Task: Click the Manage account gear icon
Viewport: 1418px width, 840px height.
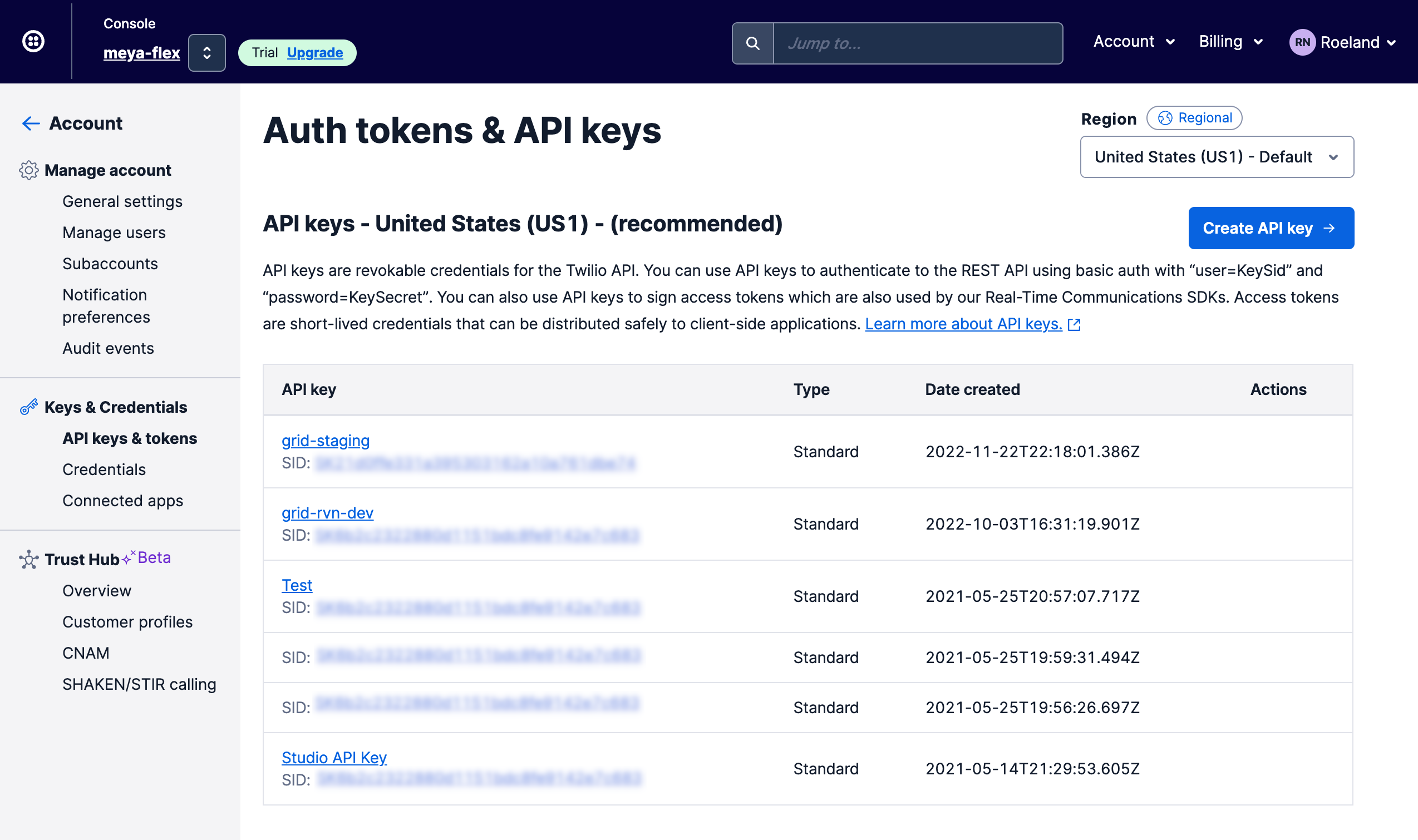Action: coord(28,170)
